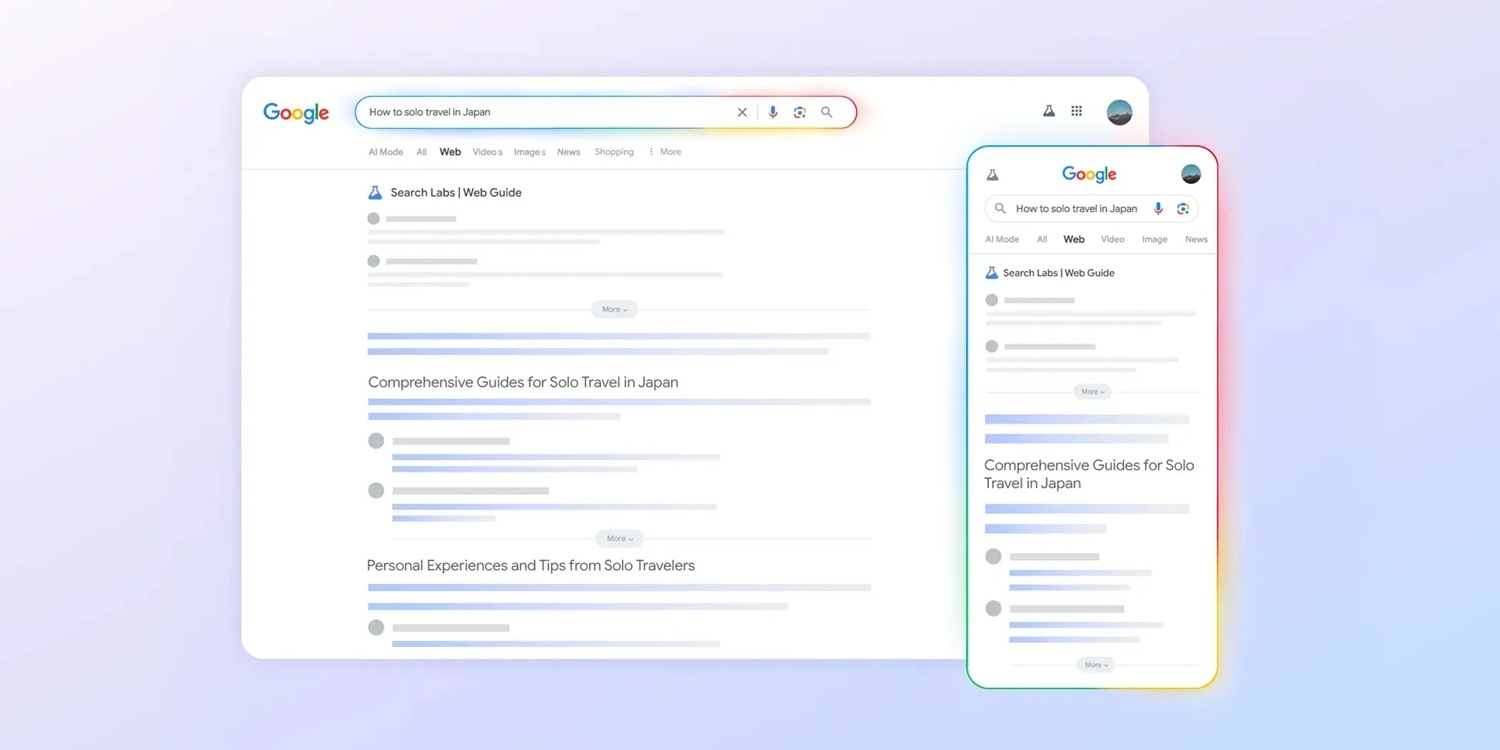Select the All tab on desktop

pyautogui.click(x=422, y=152)
